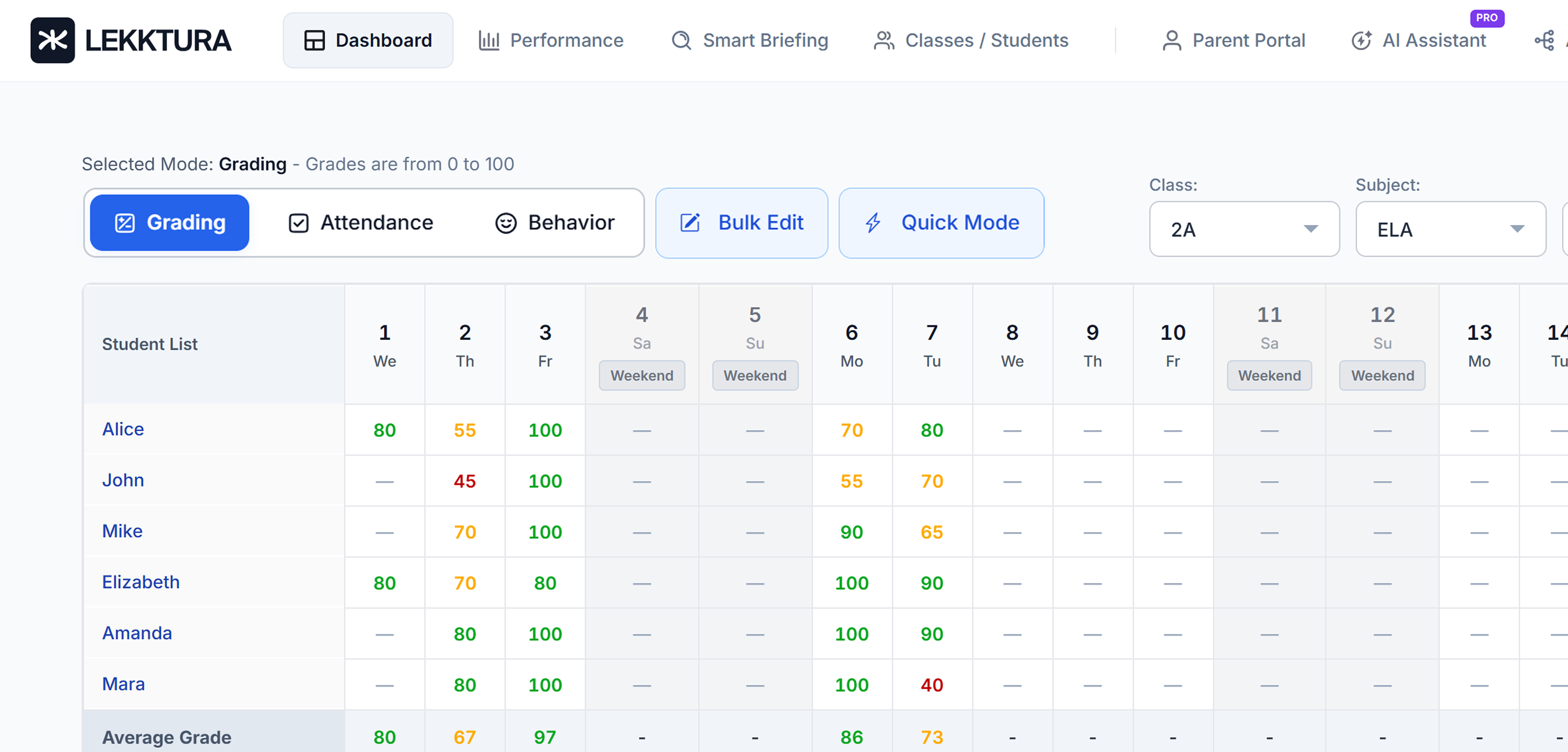This screenshot has width=1568, height=752.
Task: Switch to Classes / Students tab
Action: 971,40
